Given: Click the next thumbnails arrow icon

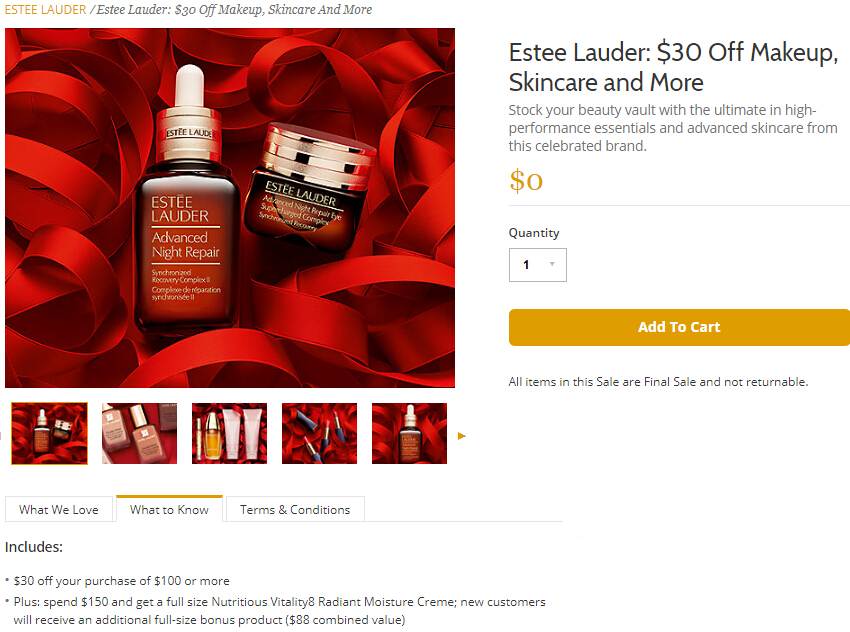Looking at the screenshot, I should [x=462, y=435].
